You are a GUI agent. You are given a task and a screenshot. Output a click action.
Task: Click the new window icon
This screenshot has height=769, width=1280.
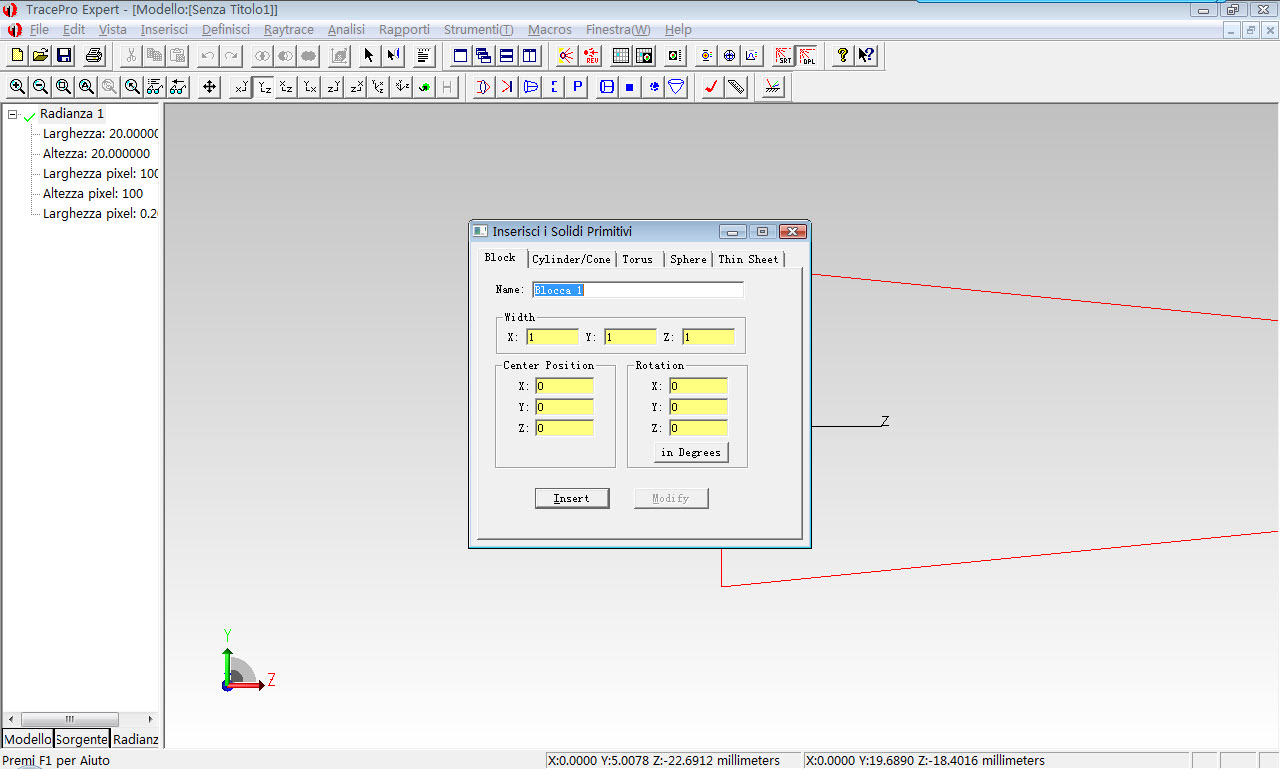(461, 55)
